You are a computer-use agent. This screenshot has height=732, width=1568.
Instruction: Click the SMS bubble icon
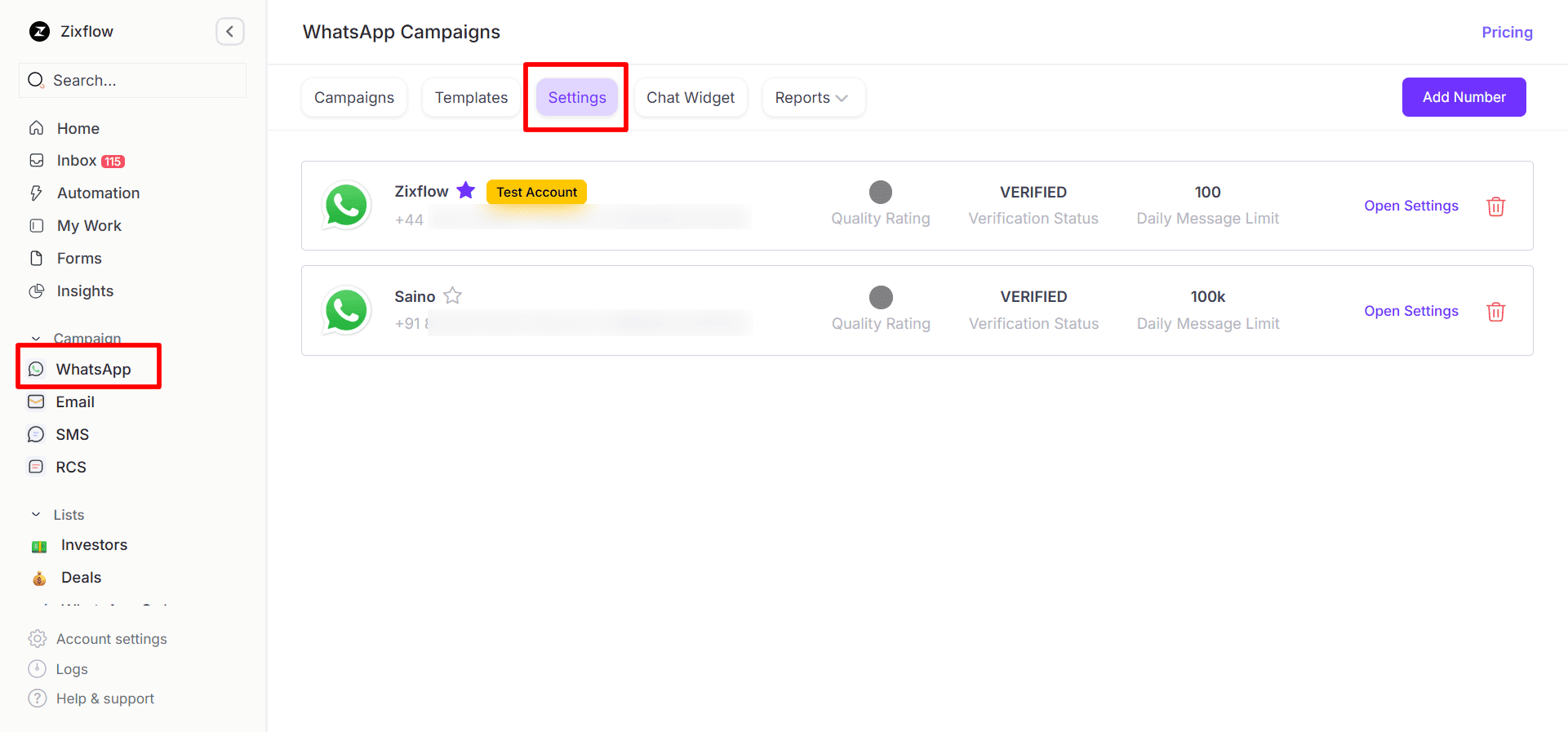point(36,435)
